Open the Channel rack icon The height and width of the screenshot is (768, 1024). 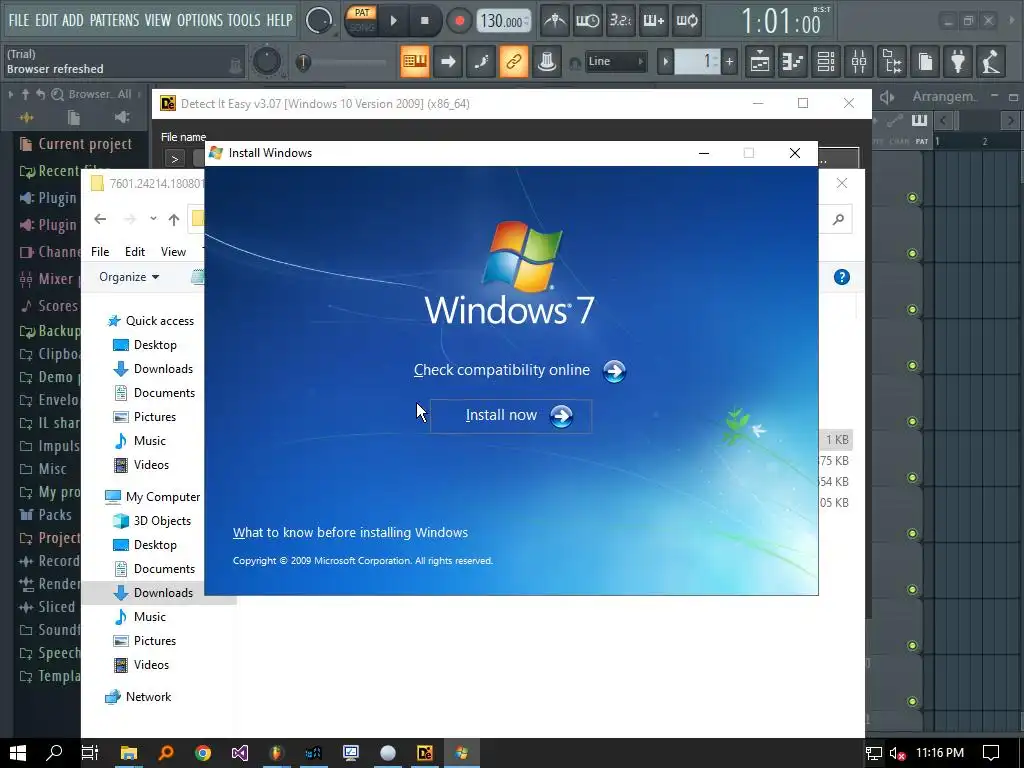coord(826,62)
